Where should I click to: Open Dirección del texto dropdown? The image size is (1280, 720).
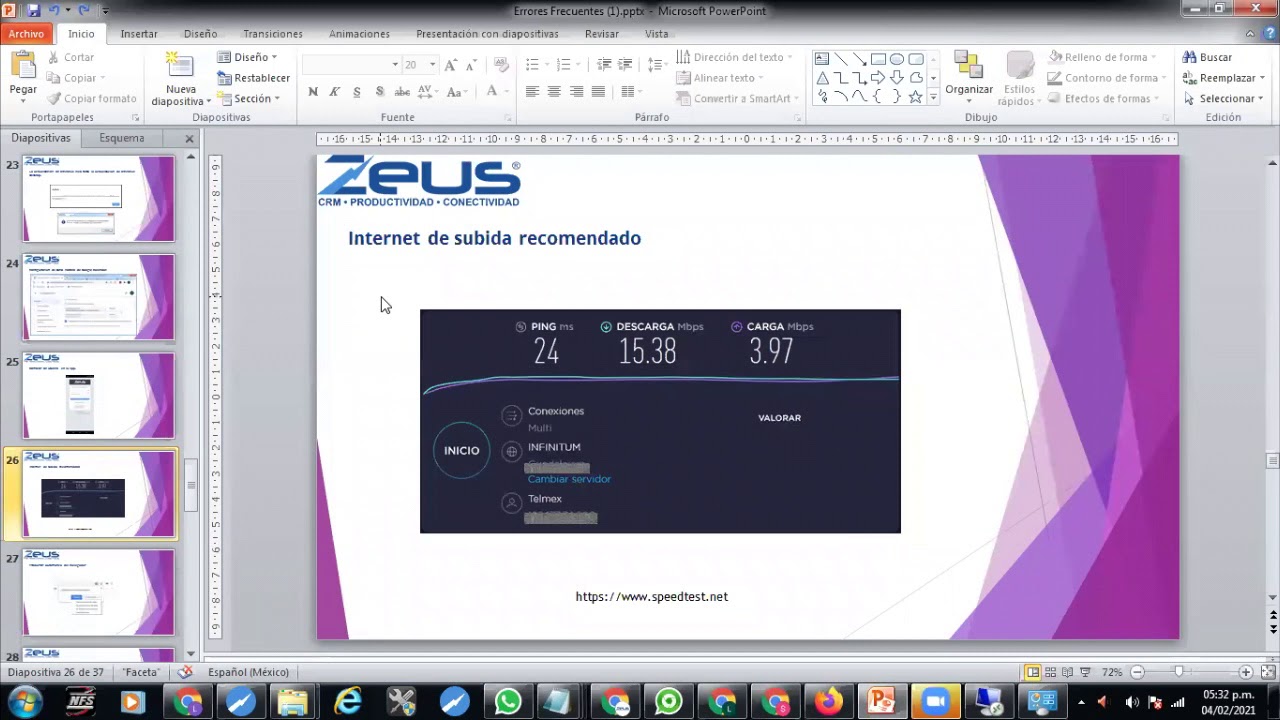tap(735, 58)
